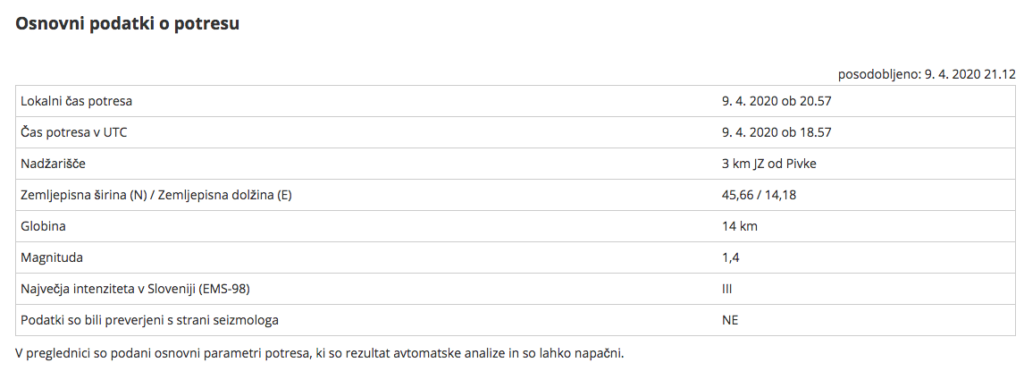This screenshot has width=1024, height=371.
Task: Click the 'Čas potresa v UTC' label
Action: (x=74, y=133)
